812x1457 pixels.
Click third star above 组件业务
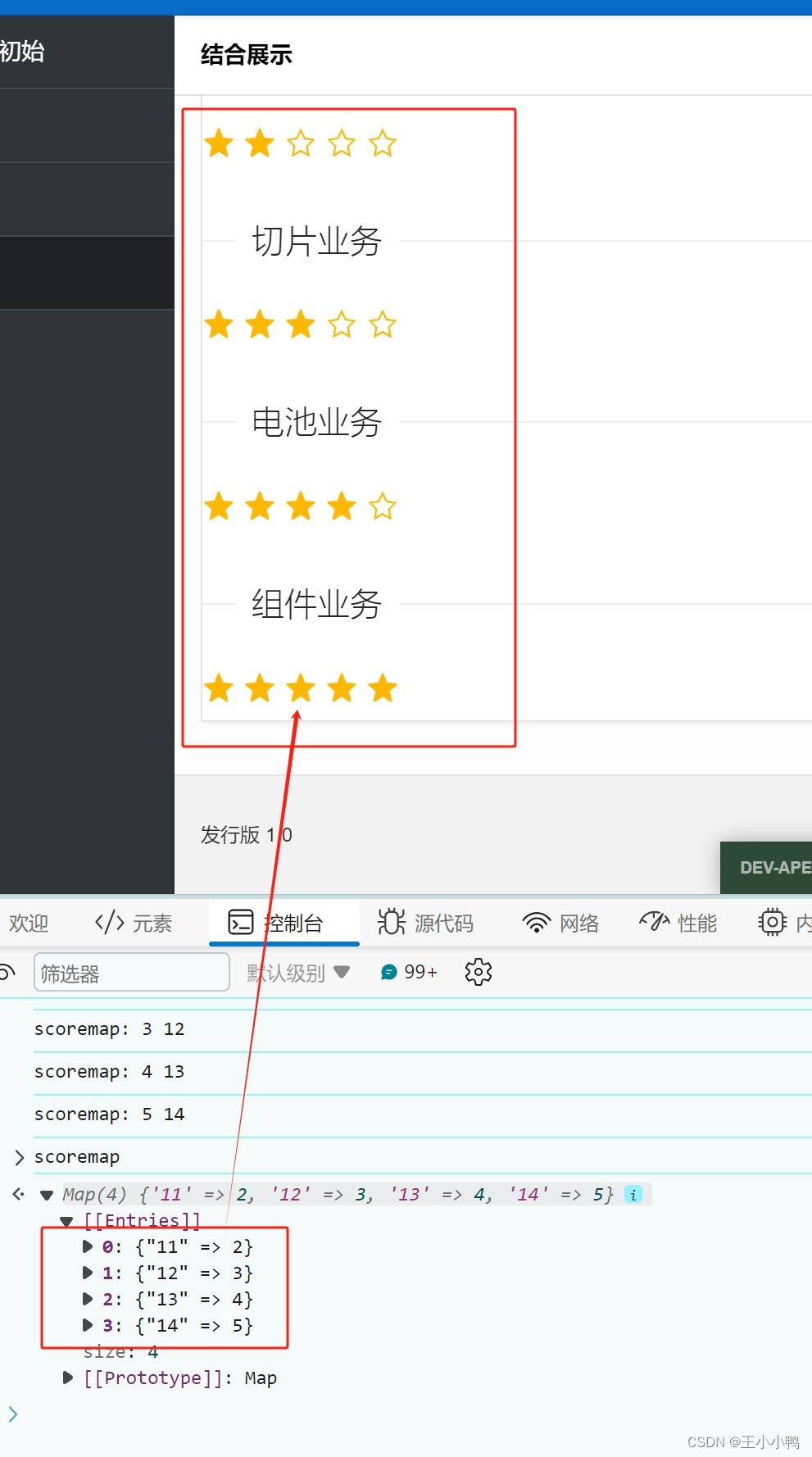click(301, 506)
